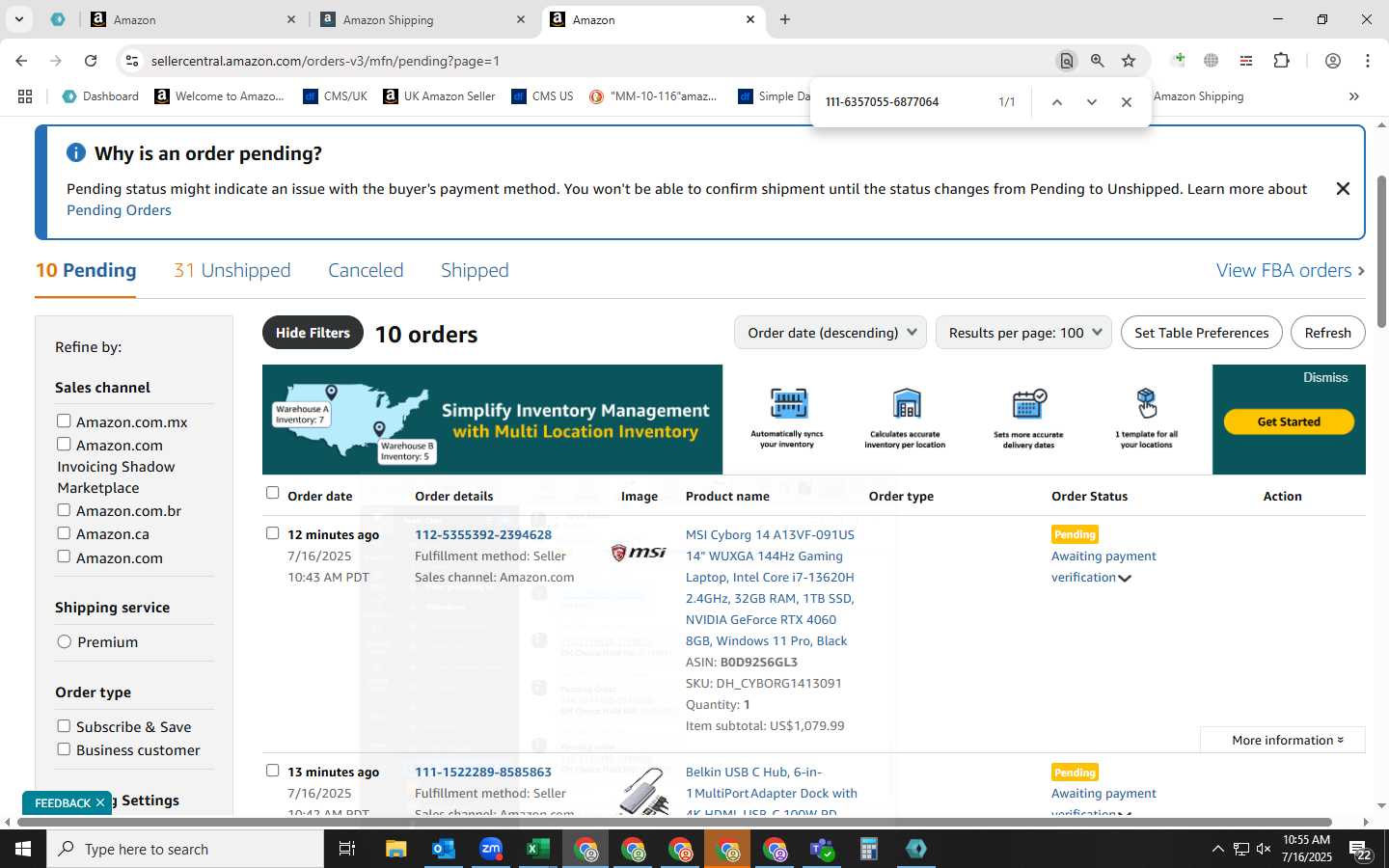
Task: Open Microsoft Teams from taskbar
Action: point(822,849)
